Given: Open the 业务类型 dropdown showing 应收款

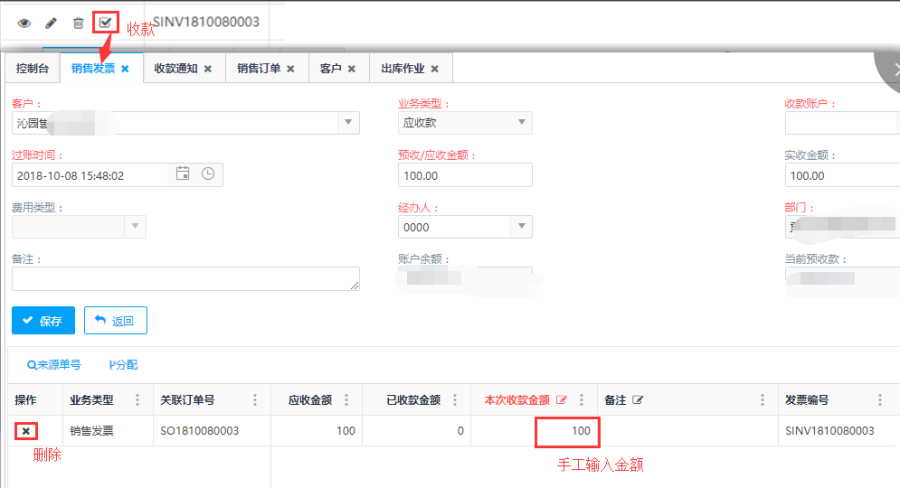Looking at the screenshot, I should tap(521, 122).
